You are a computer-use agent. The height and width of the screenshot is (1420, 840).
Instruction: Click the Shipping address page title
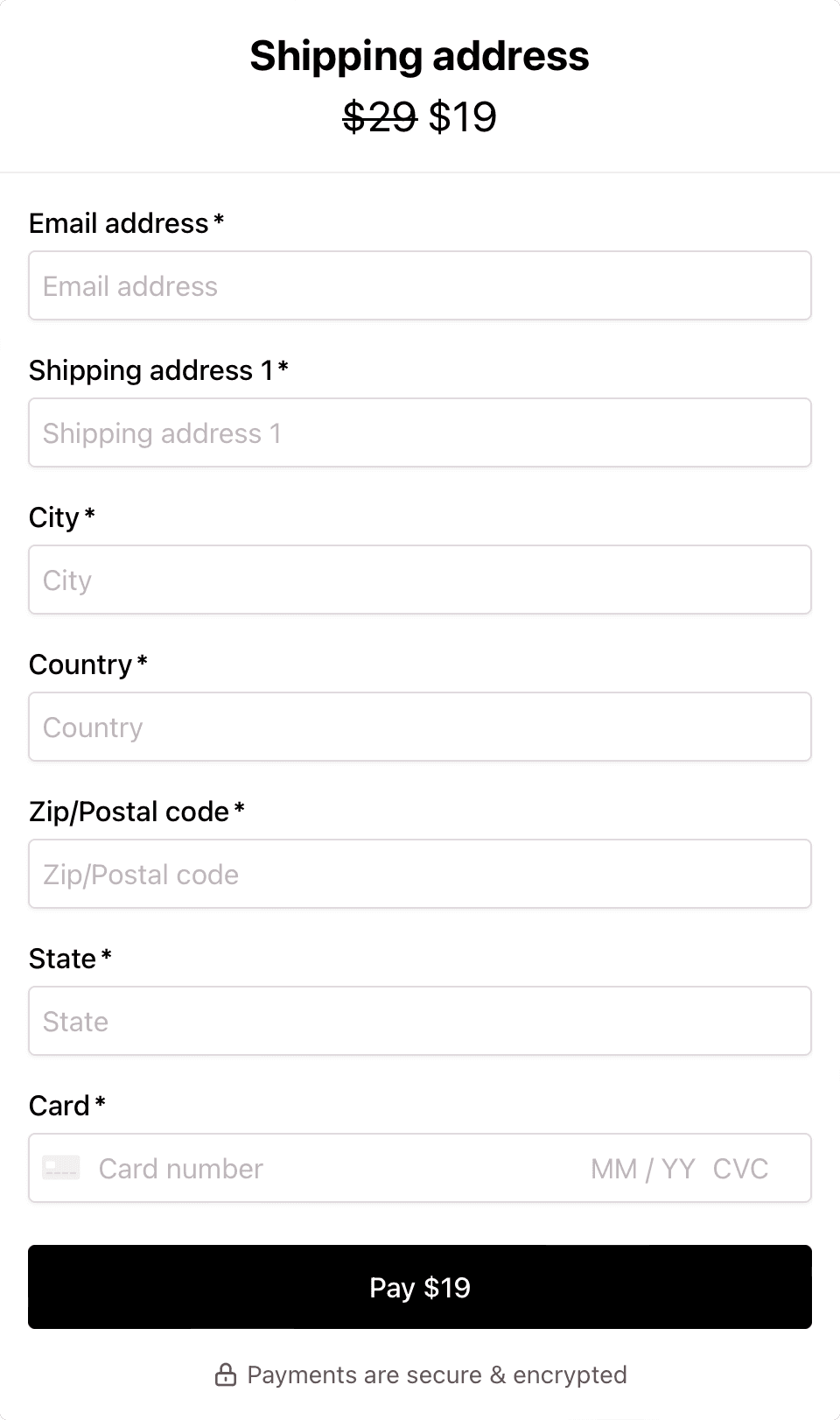pos(420,55)
